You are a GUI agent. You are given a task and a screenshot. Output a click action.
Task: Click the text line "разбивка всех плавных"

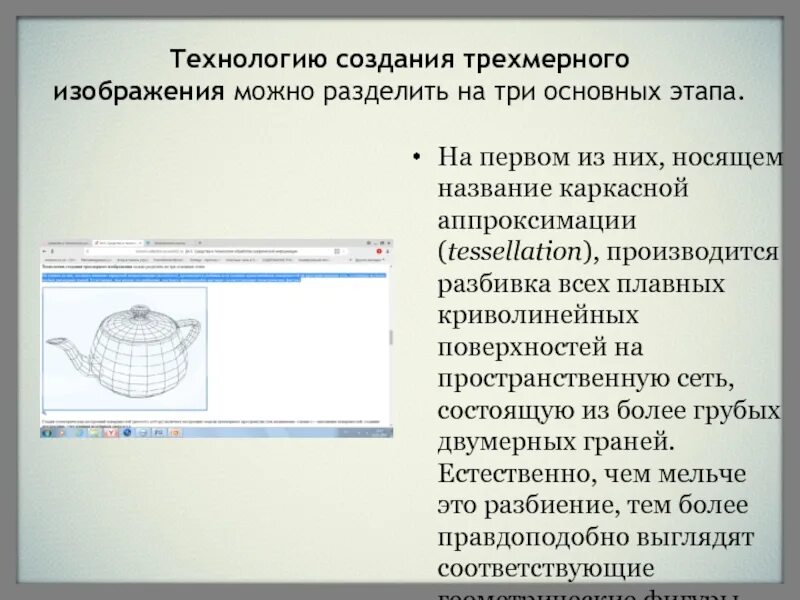tap(581, 284)
